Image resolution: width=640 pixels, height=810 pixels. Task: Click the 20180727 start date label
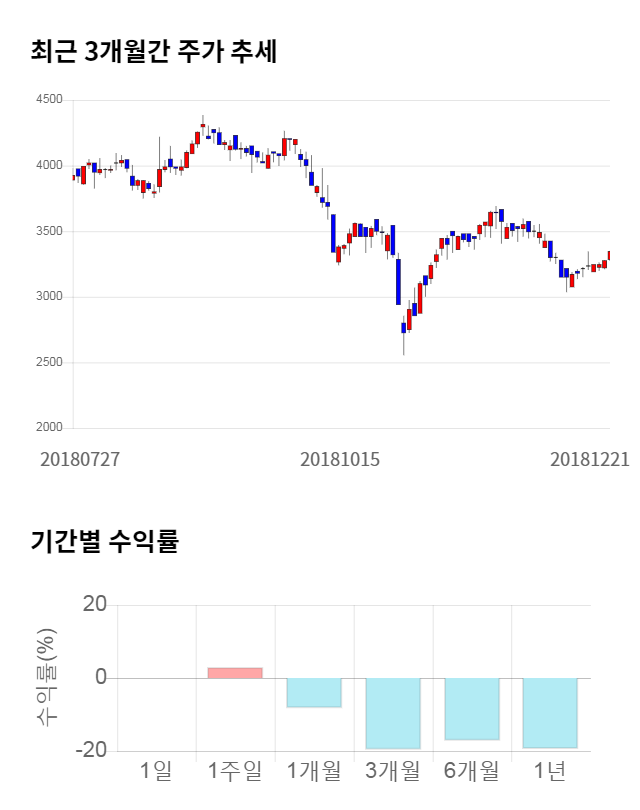(x=79, y=459)
